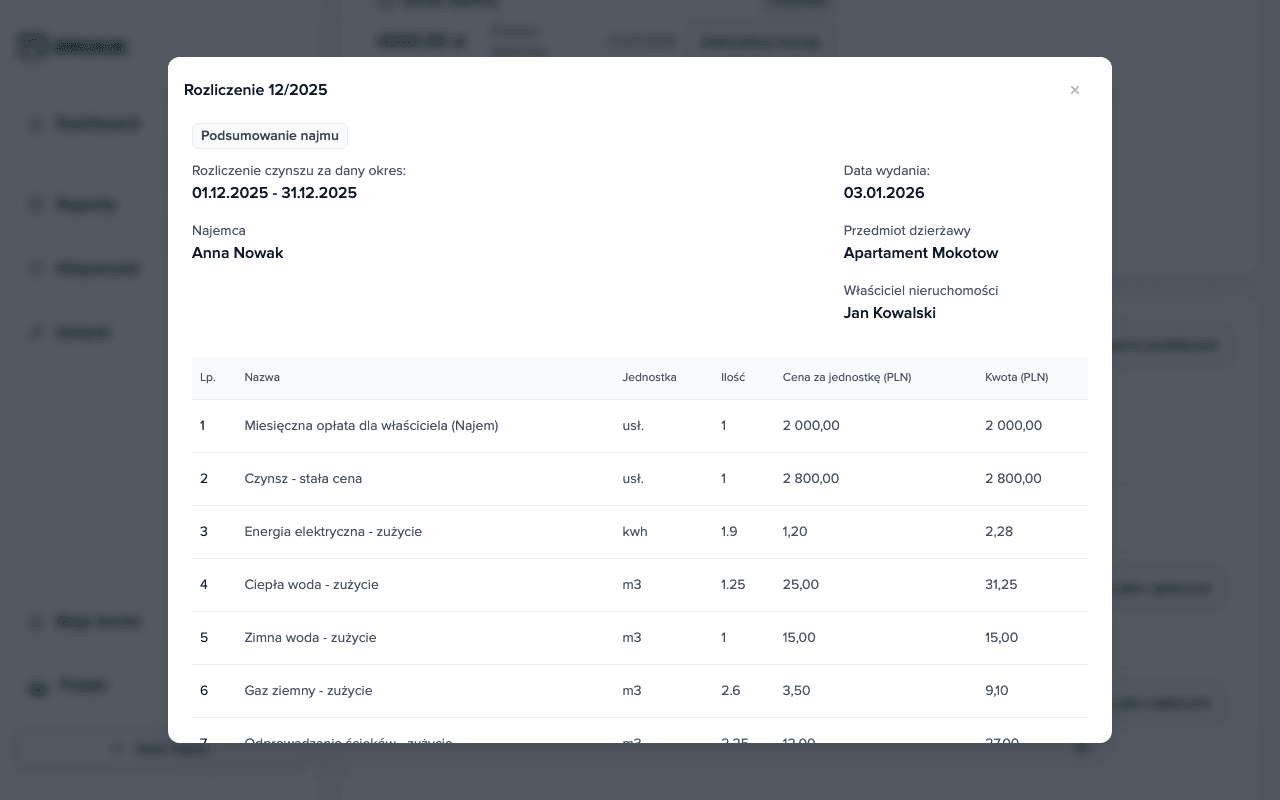1280x800 pixels.
Task: Click property name Apartament Mokotow
Action: [x=921, y=253]
